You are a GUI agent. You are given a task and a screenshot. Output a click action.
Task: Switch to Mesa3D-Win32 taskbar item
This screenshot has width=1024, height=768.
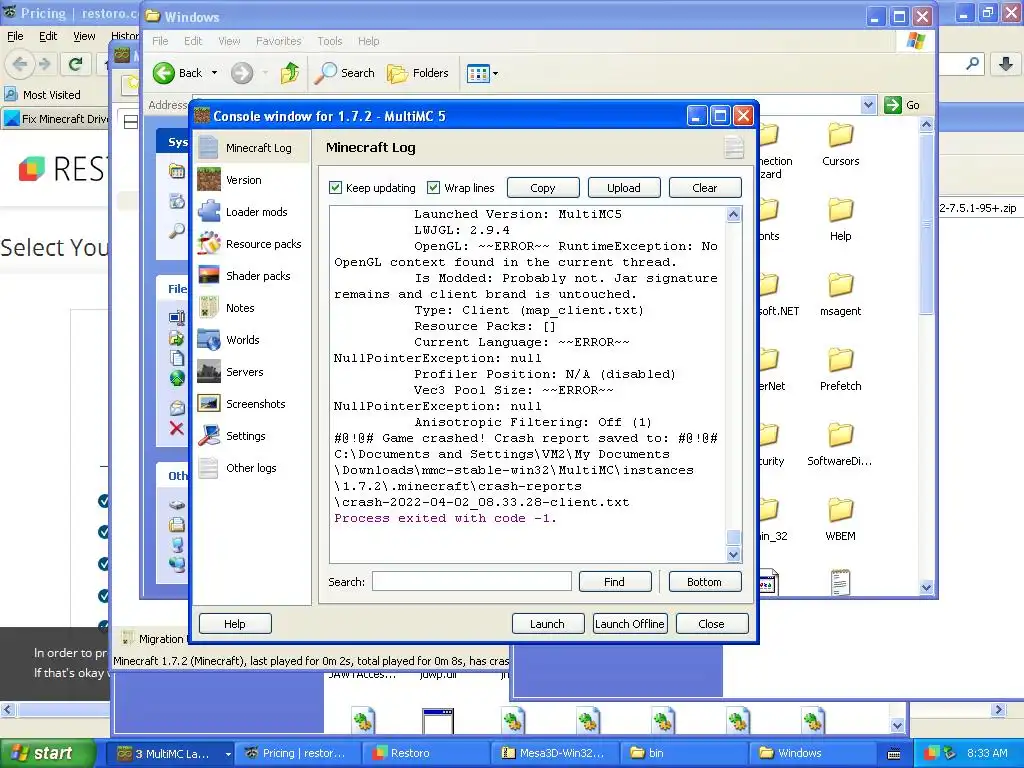[x=555, y=754]
